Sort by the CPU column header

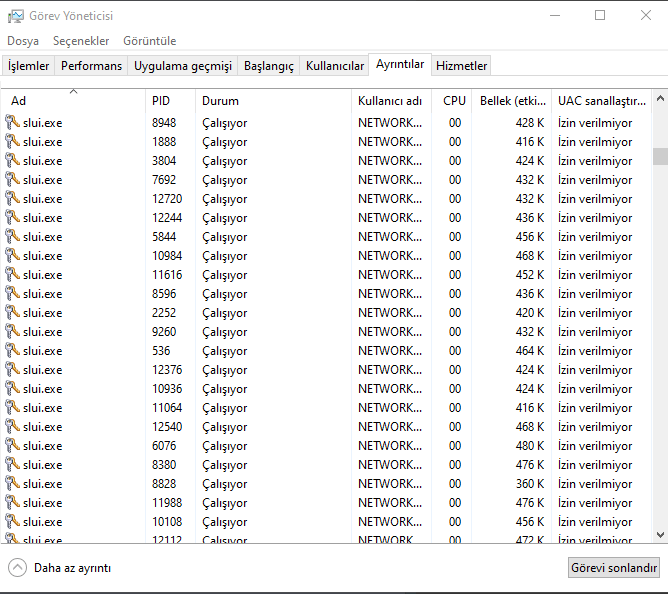click(x=452, y=101)
